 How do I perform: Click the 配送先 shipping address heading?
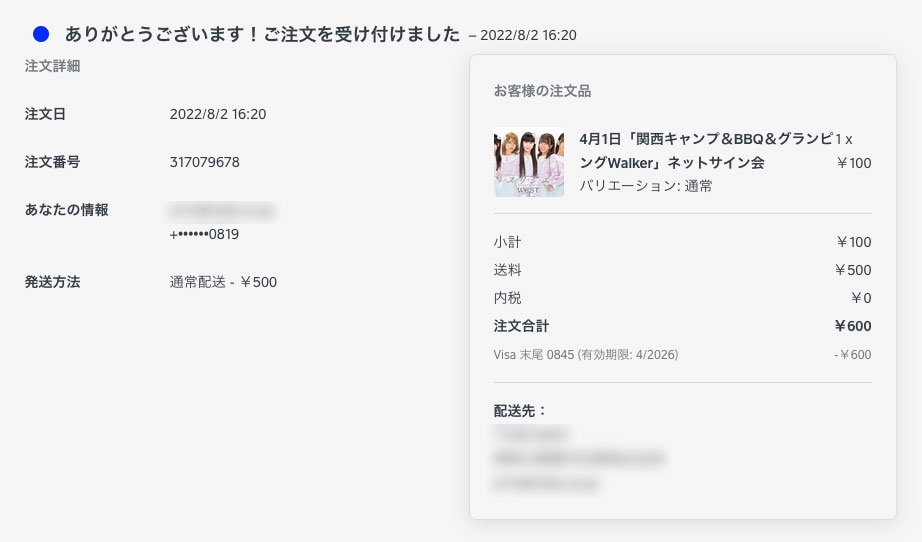click(x=521, y=410)
